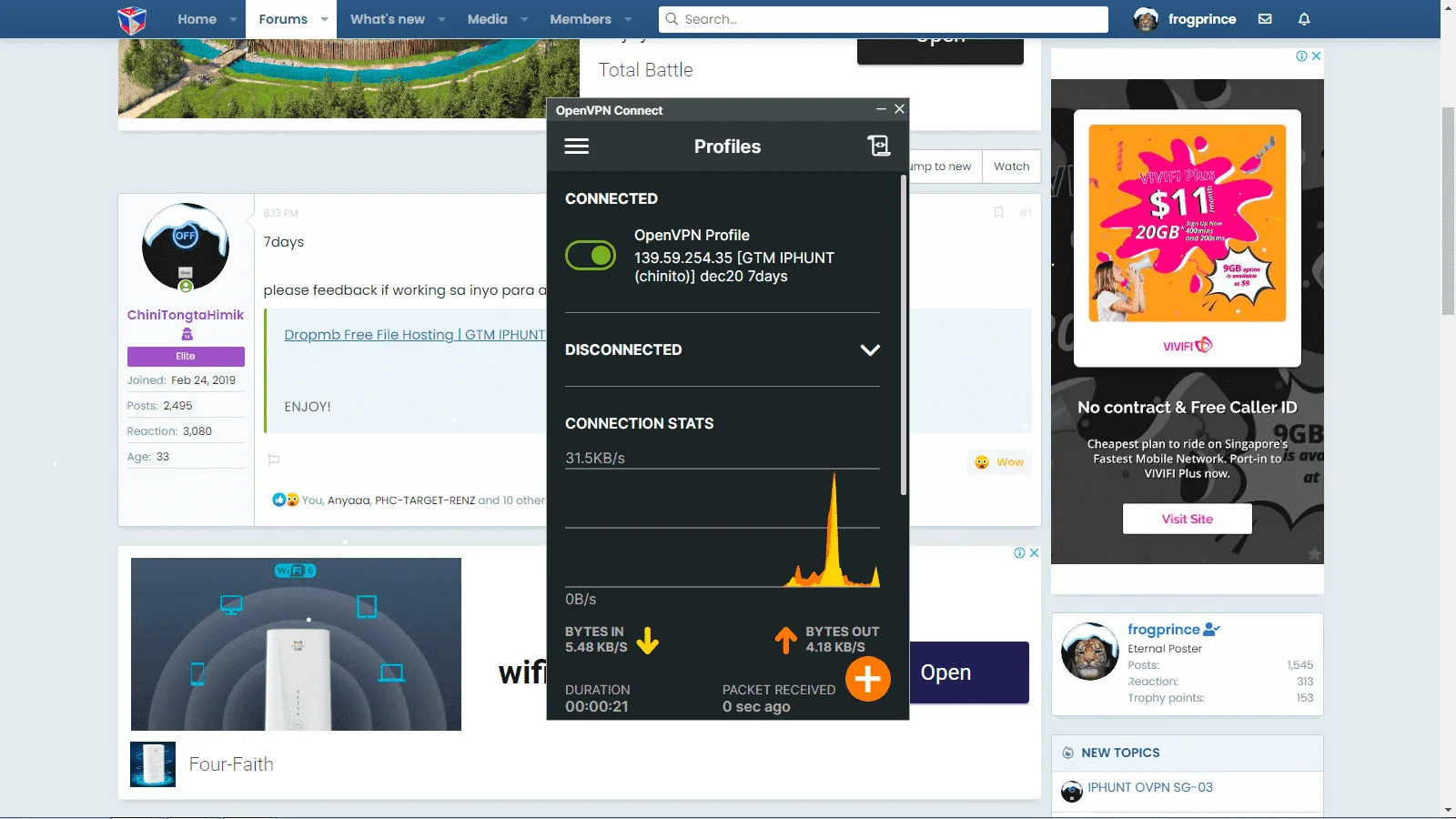The width and height of the screenshot is (1456, 819).
Task: Open the inbox envelope icon
Action: (x=1265, y=19)
